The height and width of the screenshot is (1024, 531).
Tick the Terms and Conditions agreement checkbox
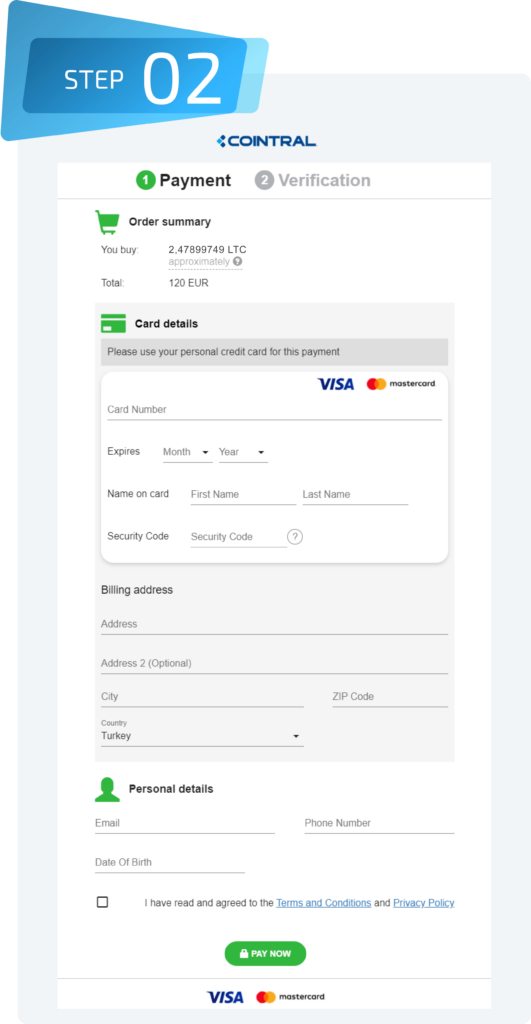coord(103,902)
